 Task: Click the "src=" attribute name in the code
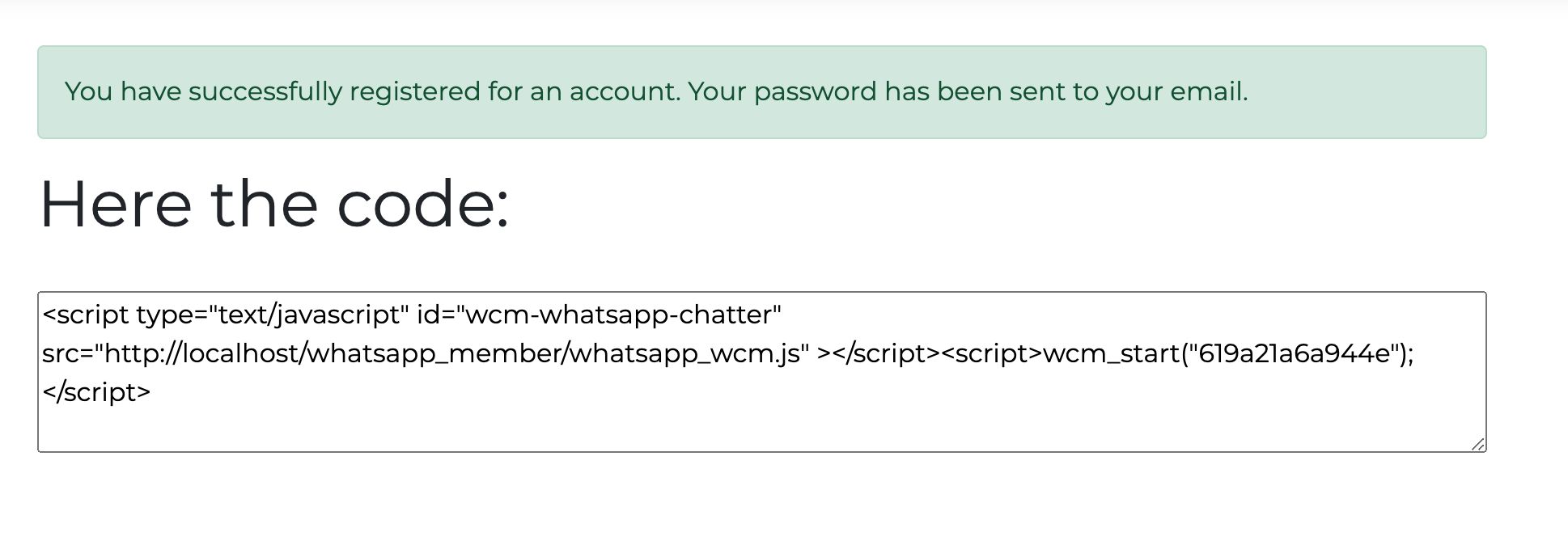[68, 353]
